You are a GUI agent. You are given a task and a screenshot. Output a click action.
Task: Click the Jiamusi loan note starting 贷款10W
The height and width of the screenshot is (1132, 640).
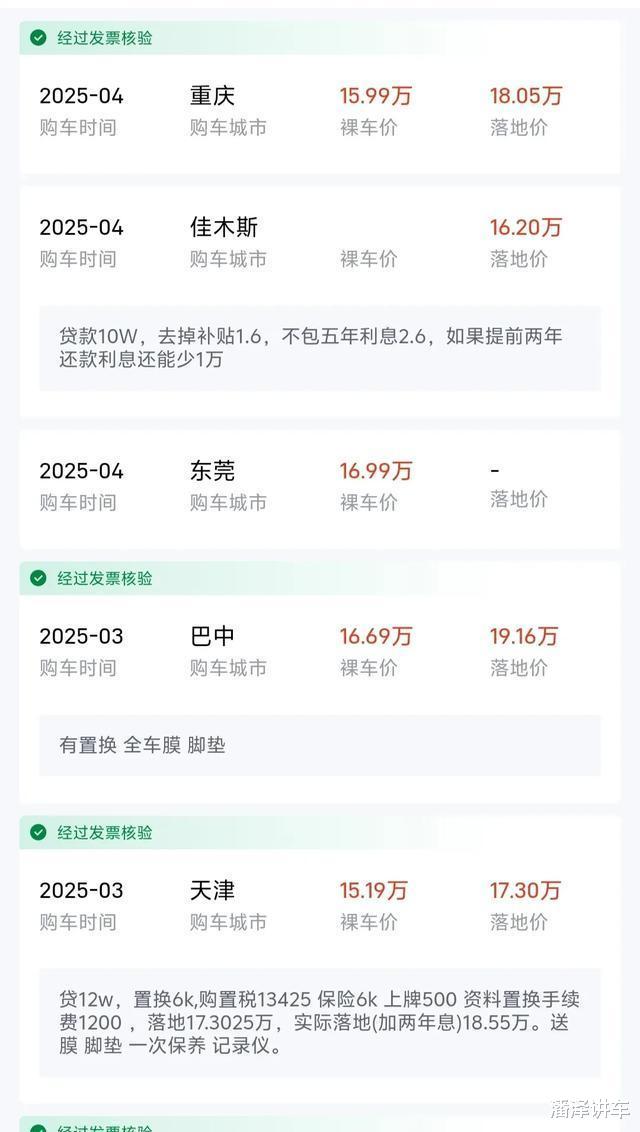(310, 347)
